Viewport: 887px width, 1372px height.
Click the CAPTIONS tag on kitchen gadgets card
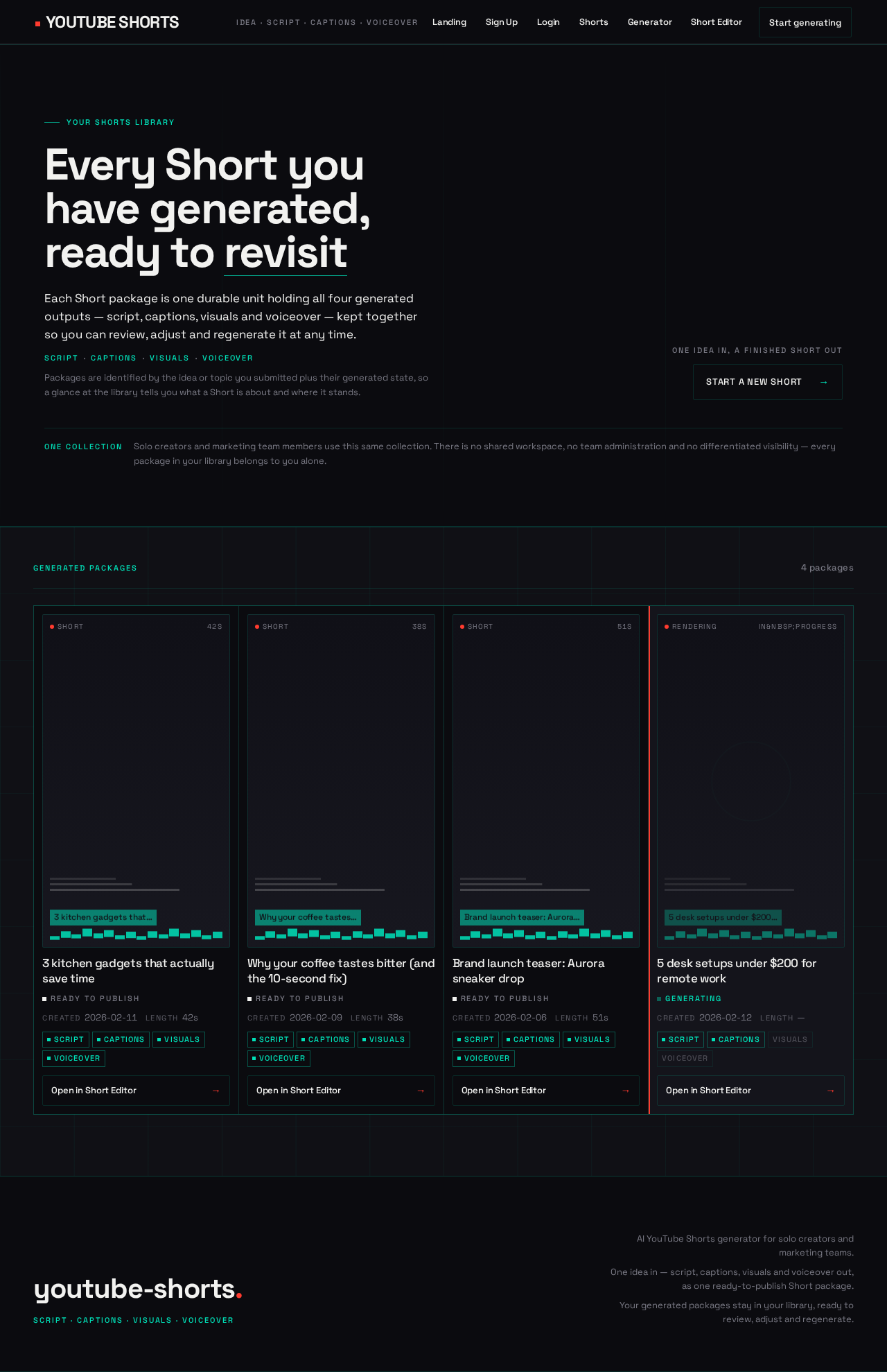click(x=121, y=1040)
